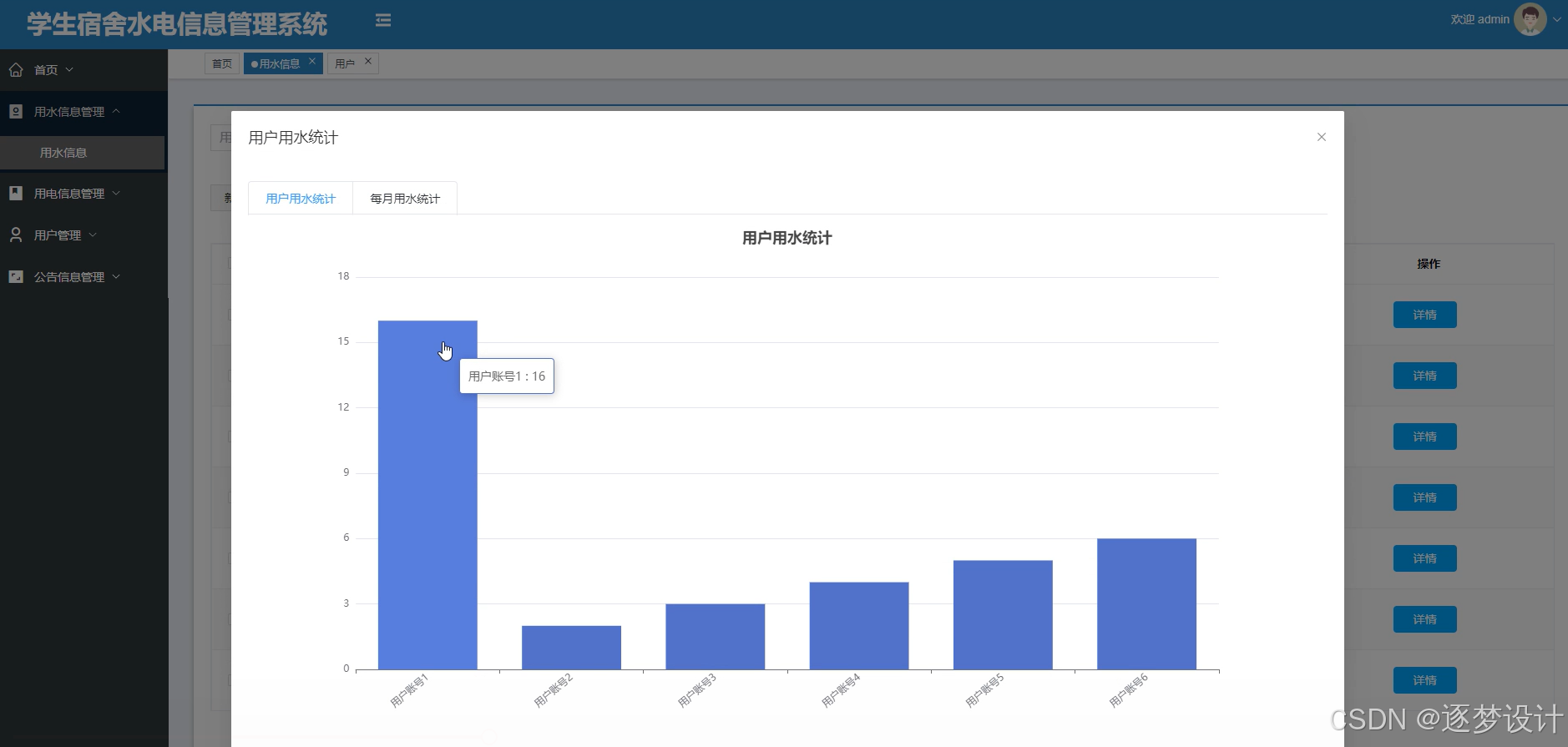Click the seventh 详情 button in table
This screenshot has height=747, width=1568.
[1424, 680]
